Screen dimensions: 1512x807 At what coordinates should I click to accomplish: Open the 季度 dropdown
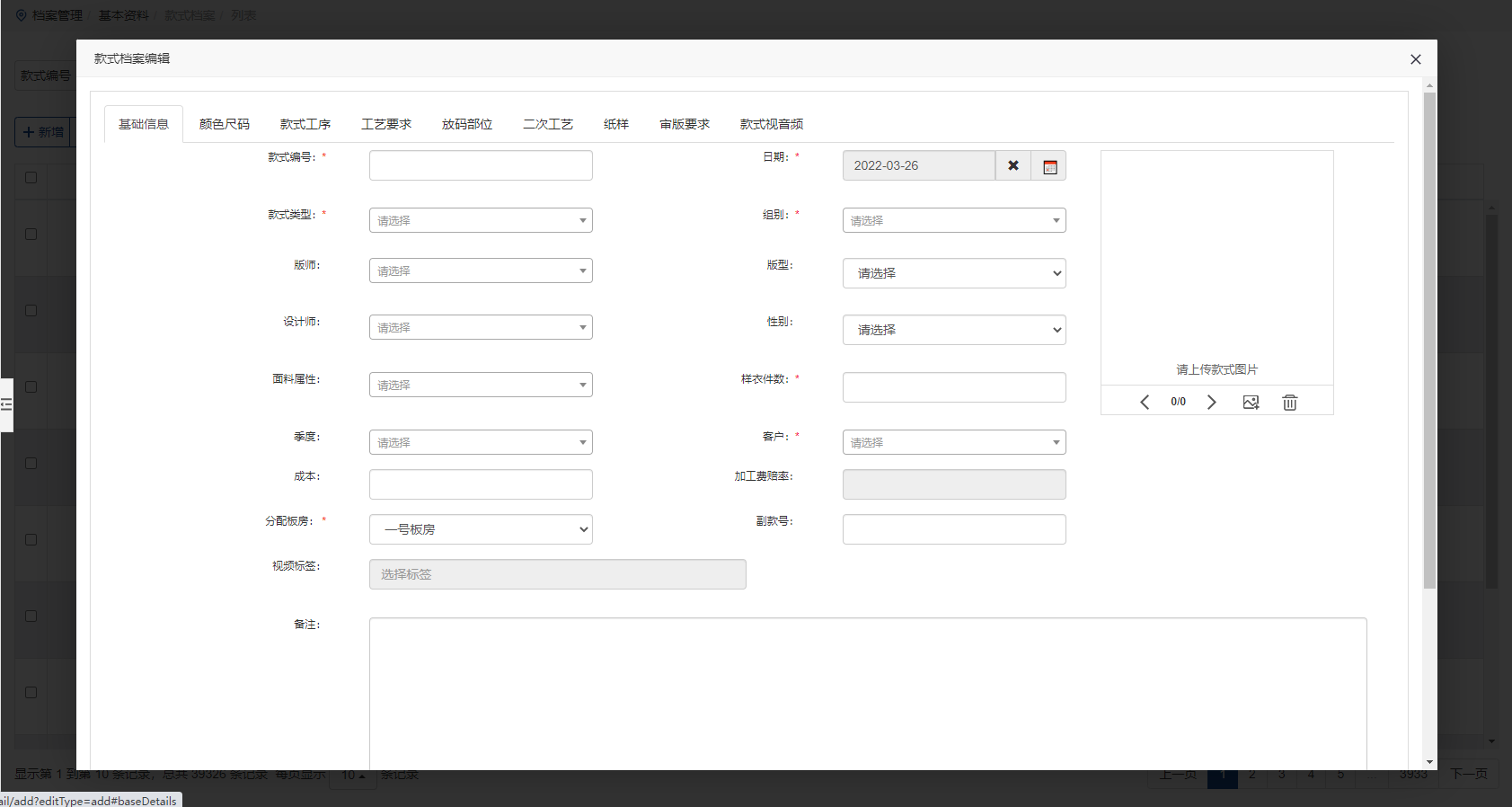pyautogui.click(x=481, y=442)
